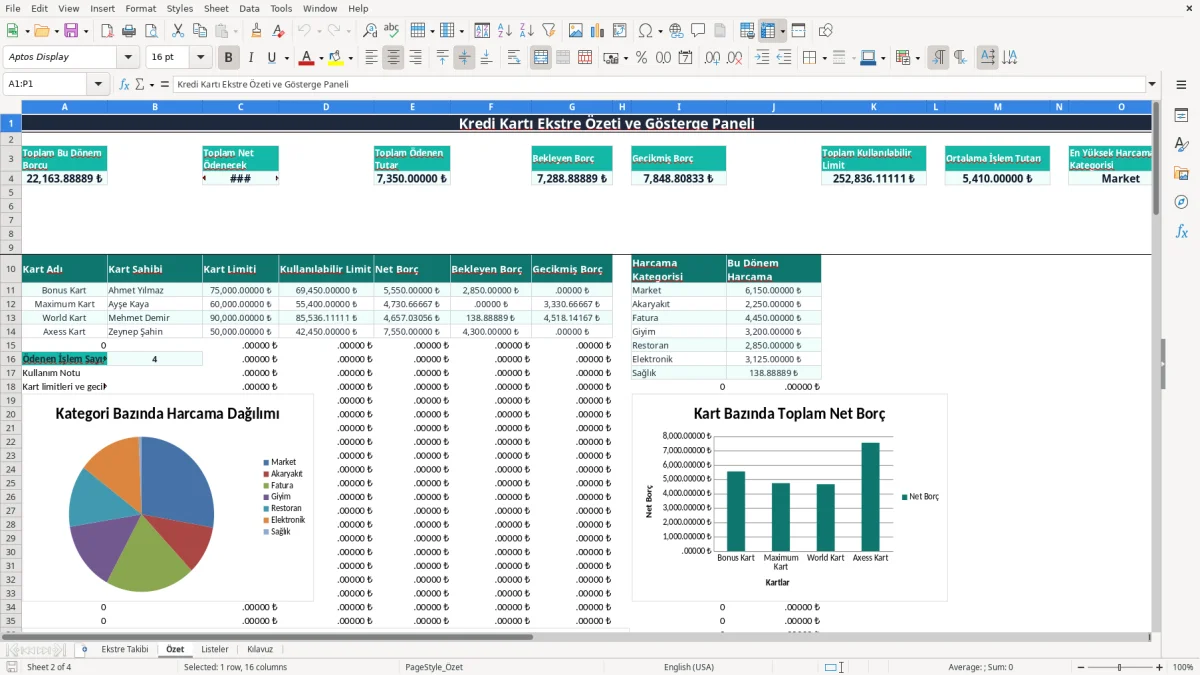The image size is (1200, 675).
Task: Toggle Bold formatting
Action: point(228,58)
